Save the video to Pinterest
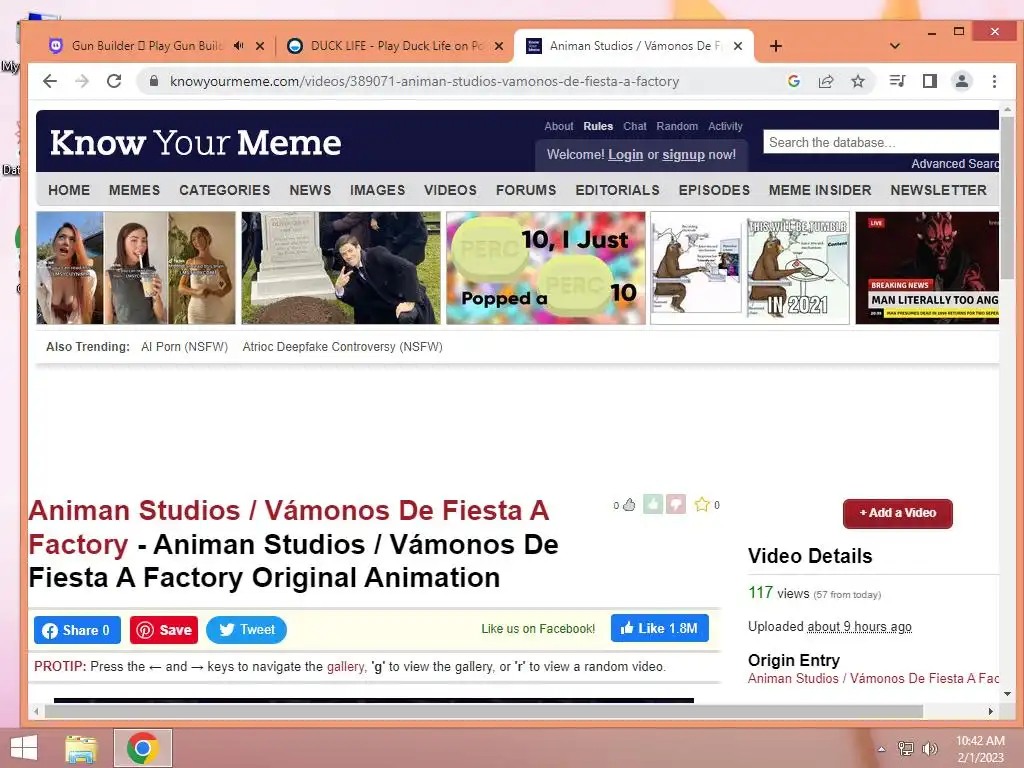Viewport: 1024px width, 768px height. point(164,630)
